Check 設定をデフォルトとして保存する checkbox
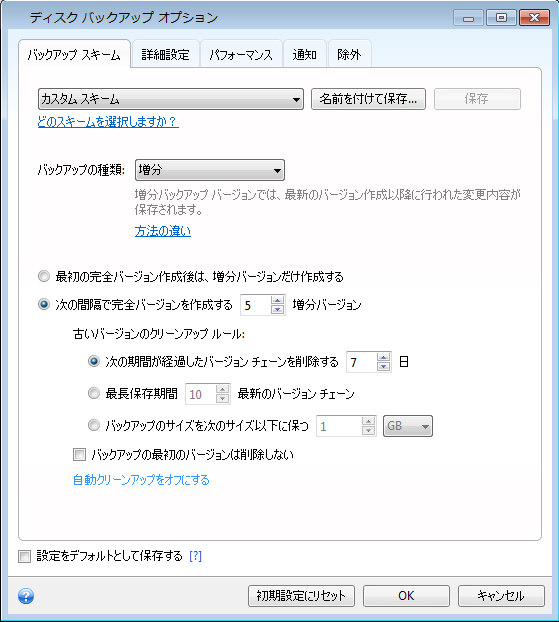This screenshot has height=622, width=559. [24, 556]
